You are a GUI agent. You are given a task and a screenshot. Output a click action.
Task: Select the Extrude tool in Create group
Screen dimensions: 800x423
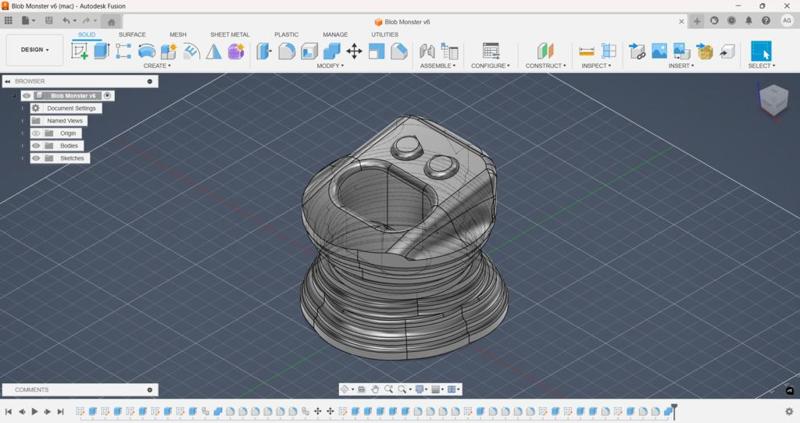coord(101,51)
